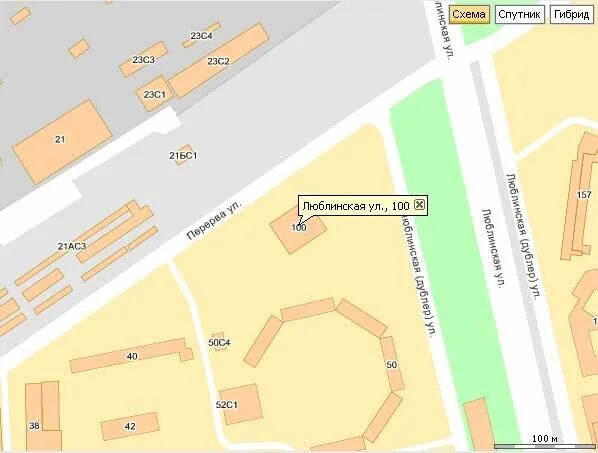Click the 100 м scale bar

545,442
